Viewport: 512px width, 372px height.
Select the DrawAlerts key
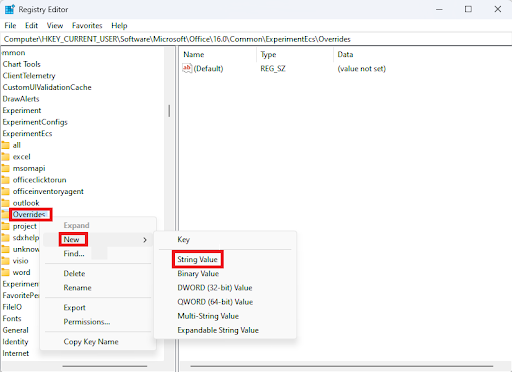pyautogui.click(x=21, y=99)
